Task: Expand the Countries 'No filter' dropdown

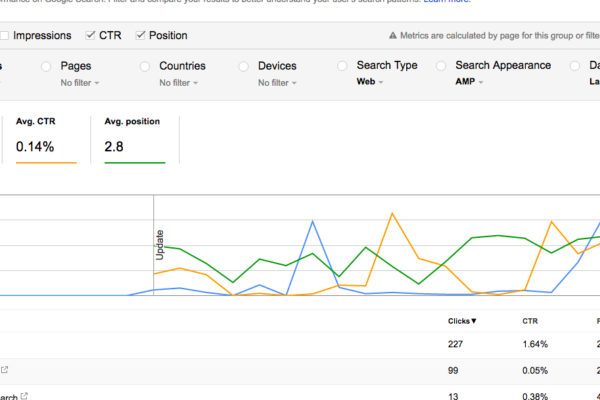Action: tap(181, 83)
